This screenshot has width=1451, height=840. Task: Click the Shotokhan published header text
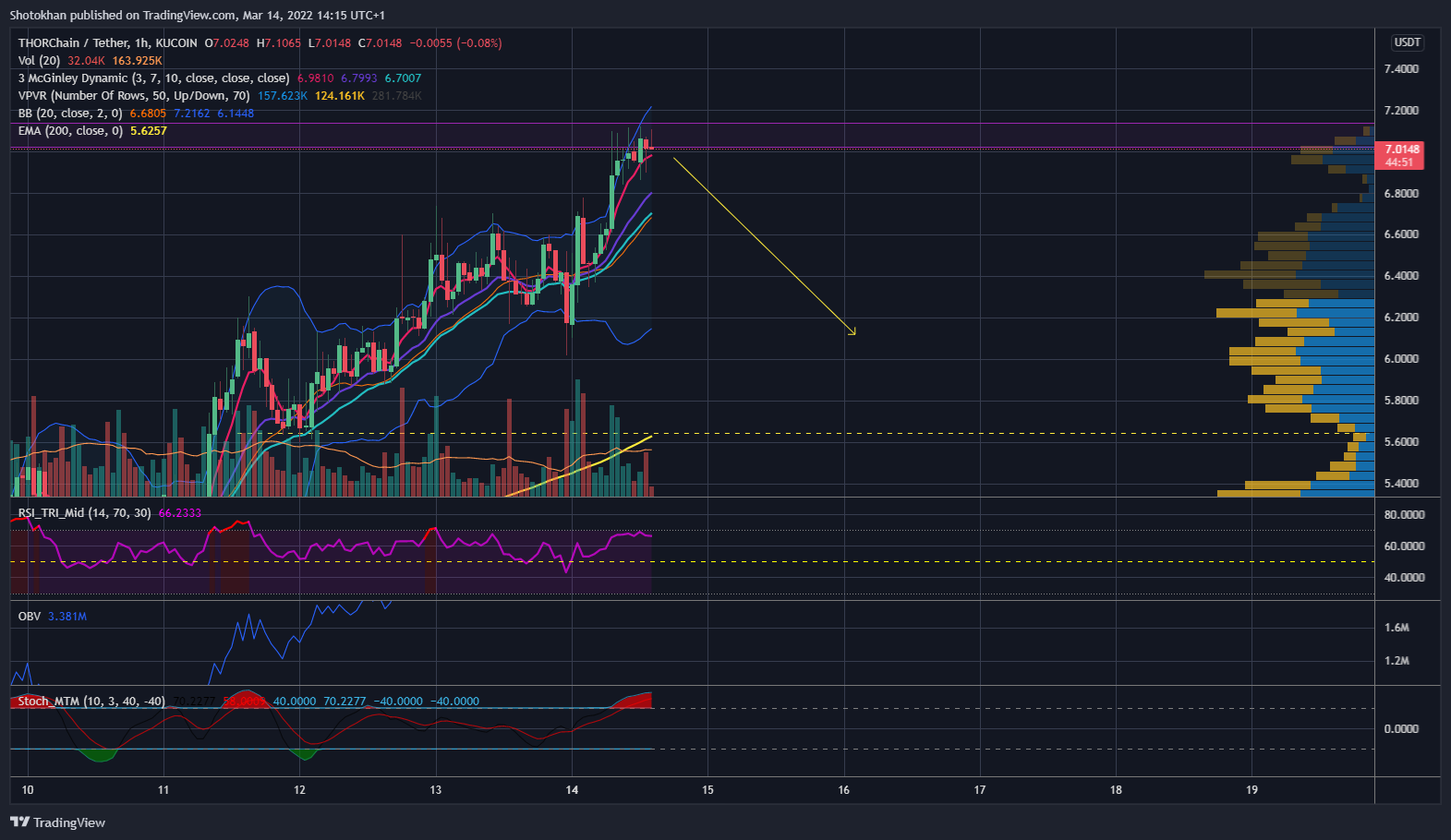[x=198, y=16]
